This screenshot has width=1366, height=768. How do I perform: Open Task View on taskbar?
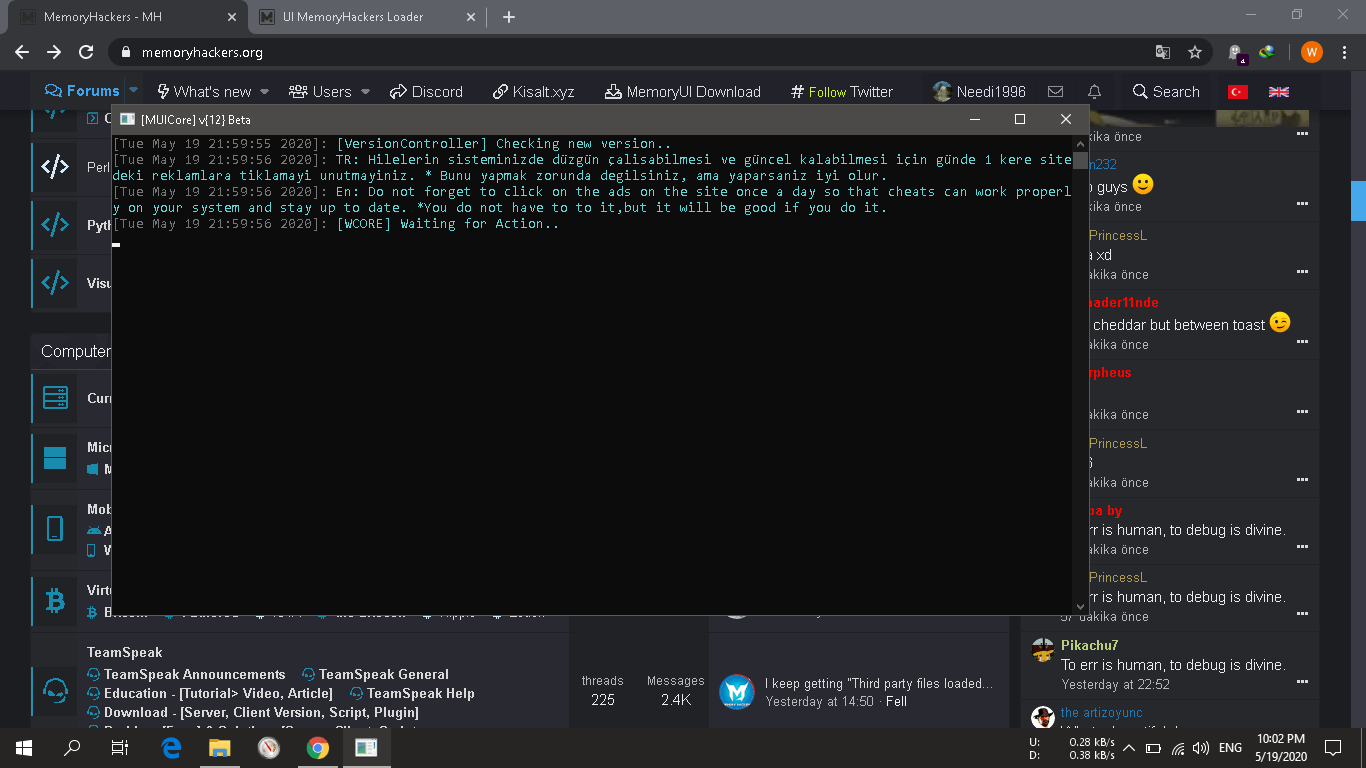[120, 747]
